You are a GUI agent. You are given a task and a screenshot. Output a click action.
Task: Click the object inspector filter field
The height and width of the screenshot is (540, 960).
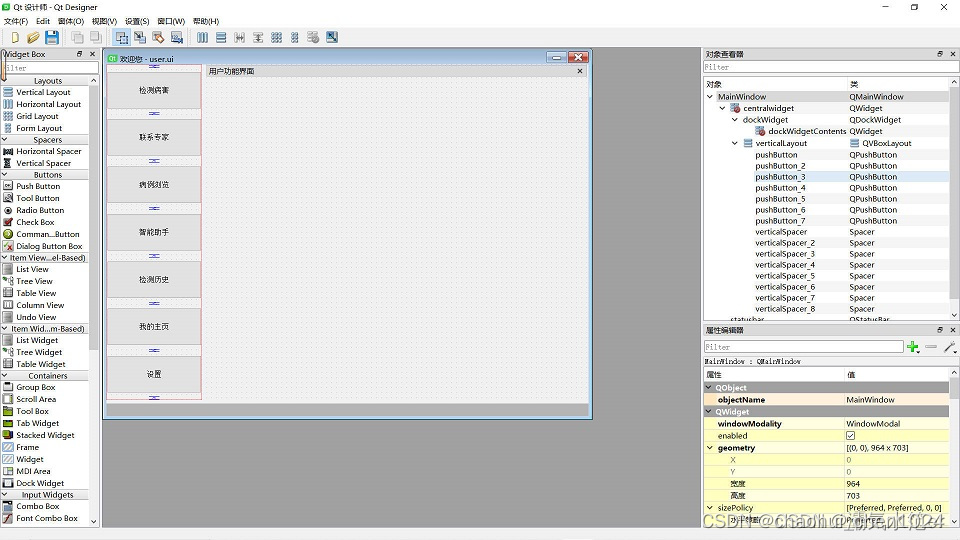tap(830, 67)
